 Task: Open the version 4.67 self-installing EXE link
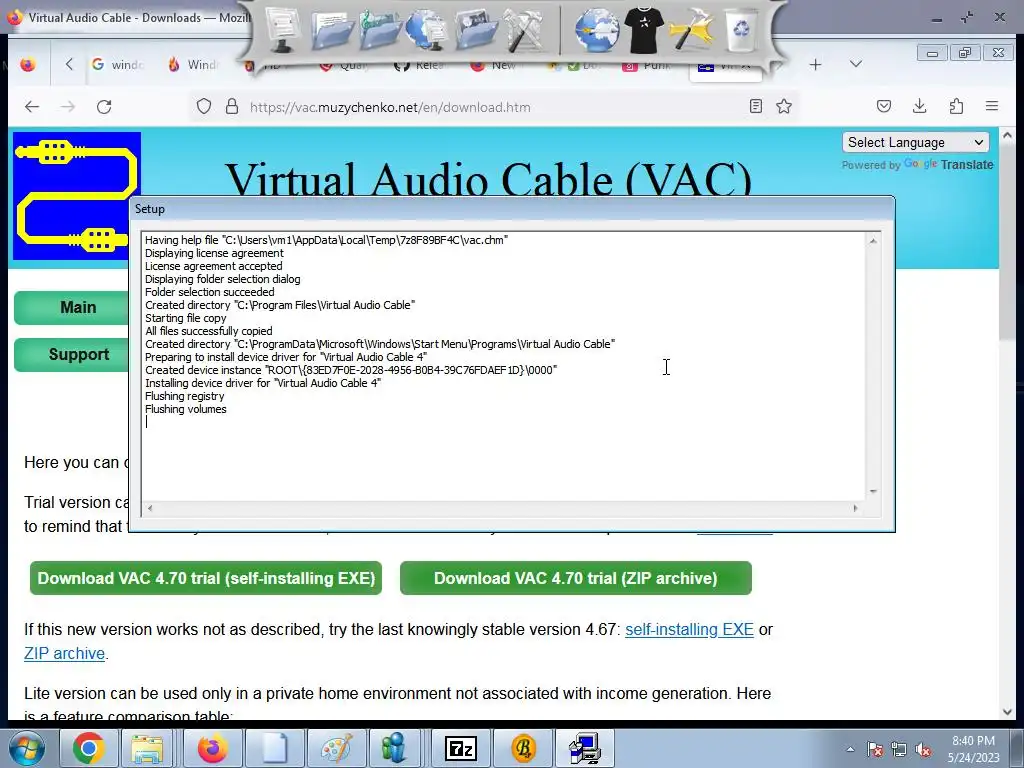click(689, 630)
